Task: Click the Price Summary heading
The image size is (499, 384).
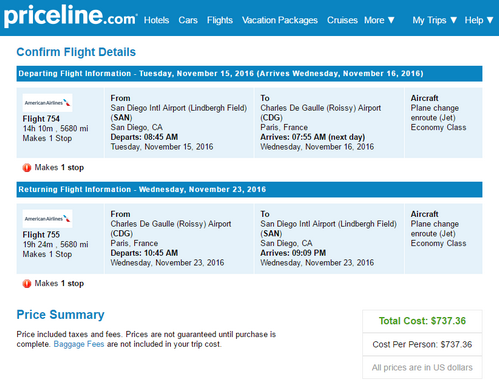Action: pos(61,315)
